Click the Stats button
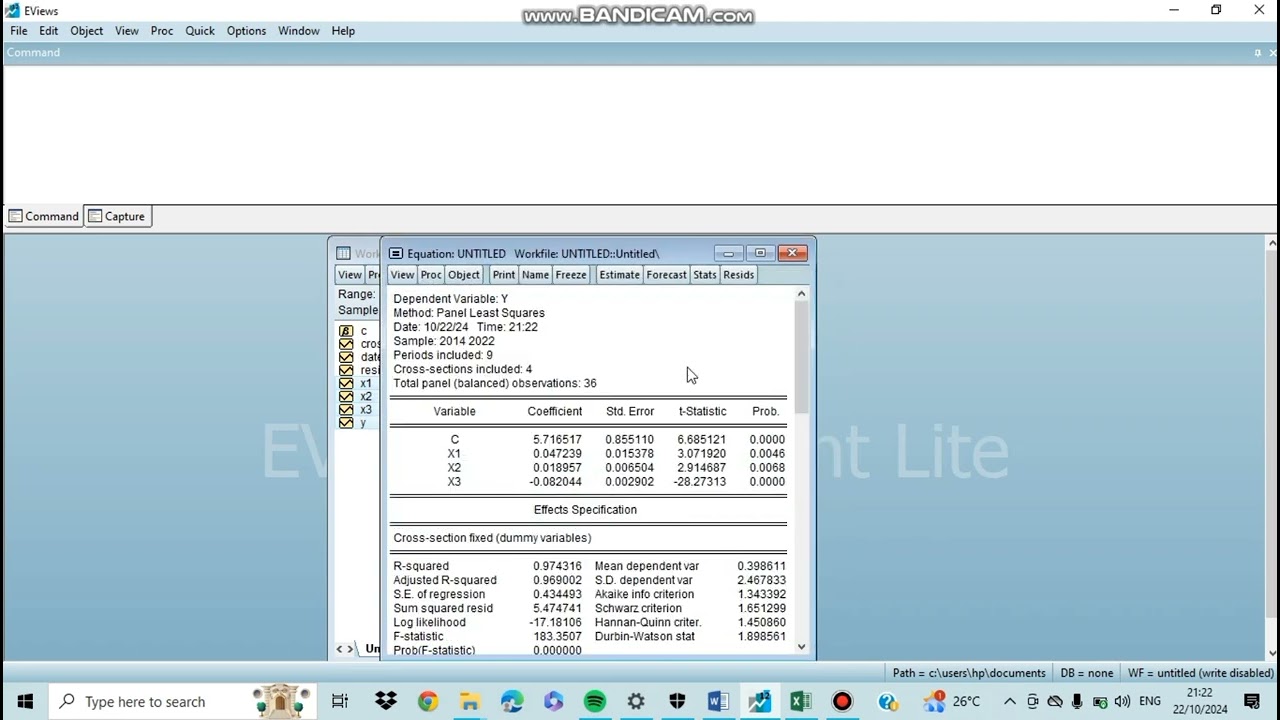This screenshot has width=1280, height=720. point(705,275)
